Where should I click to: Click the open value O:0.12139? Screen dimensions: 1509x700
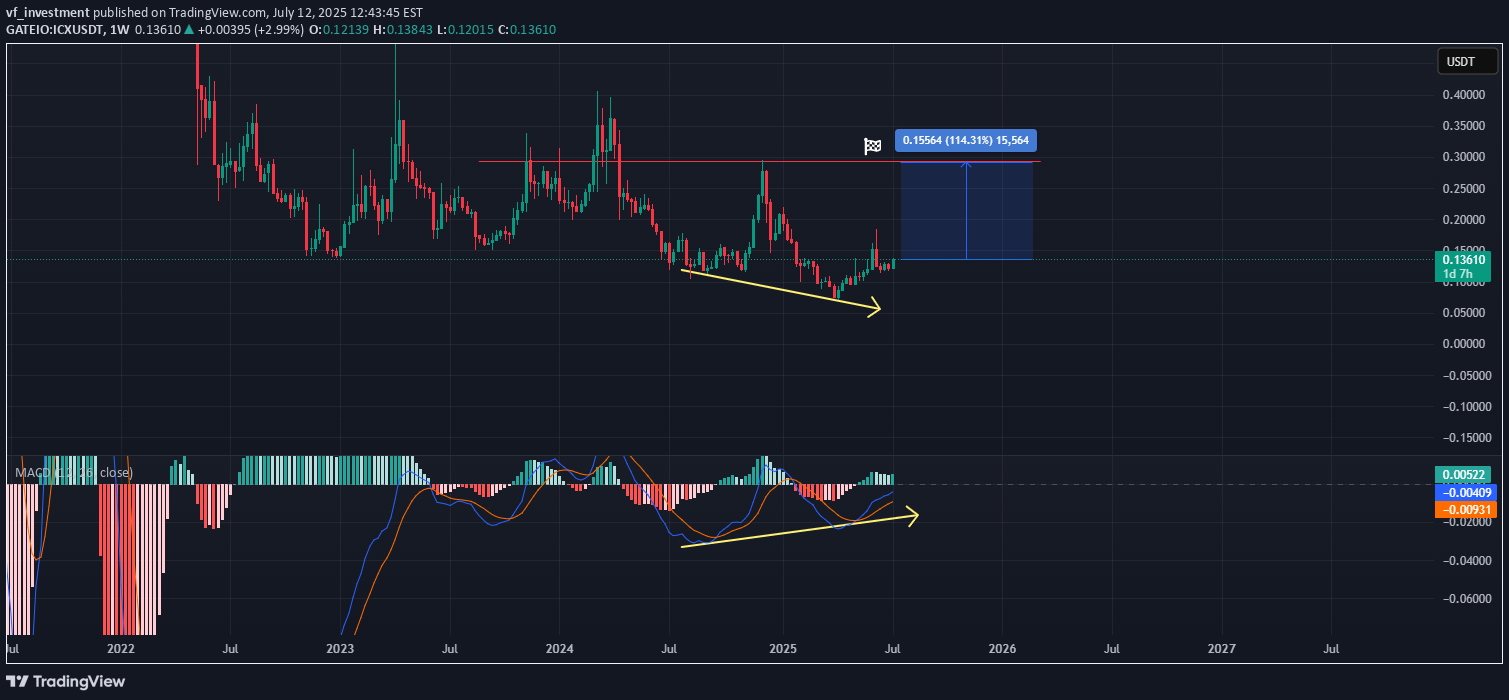338,29
